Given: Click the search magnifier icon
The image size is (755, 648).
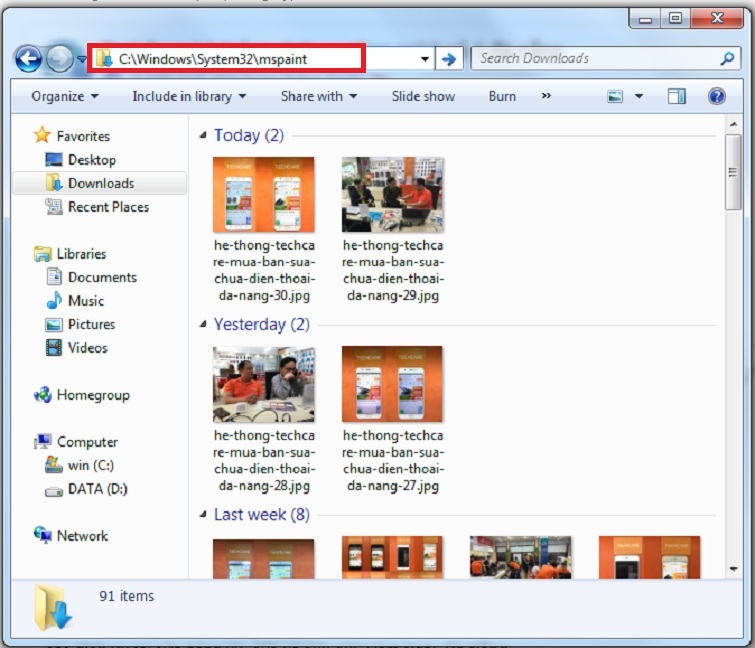Looking at the screenshot, I should pos(727,59).
